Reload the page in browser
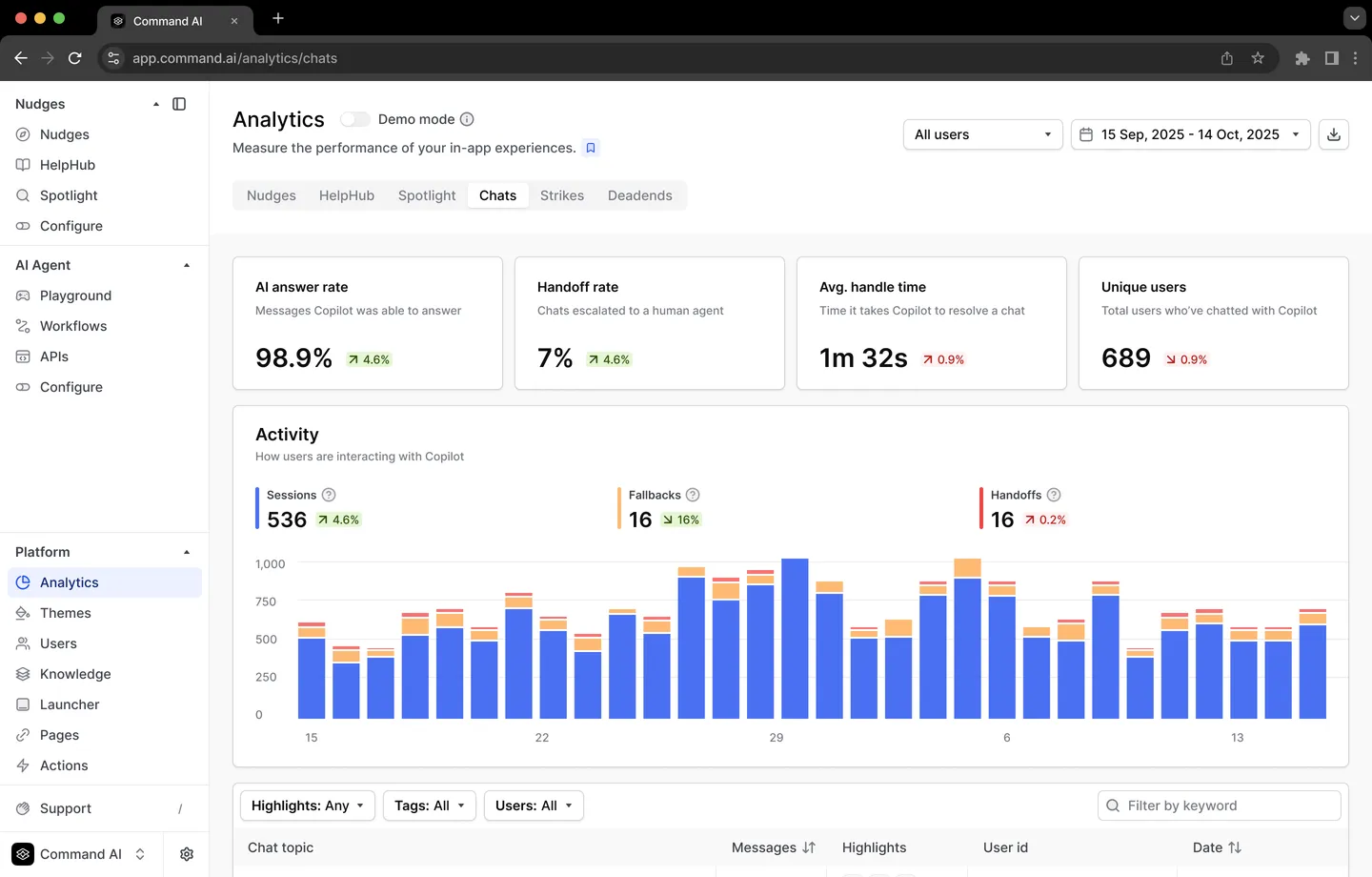The image size is (1372, 877). coord(74,58)
